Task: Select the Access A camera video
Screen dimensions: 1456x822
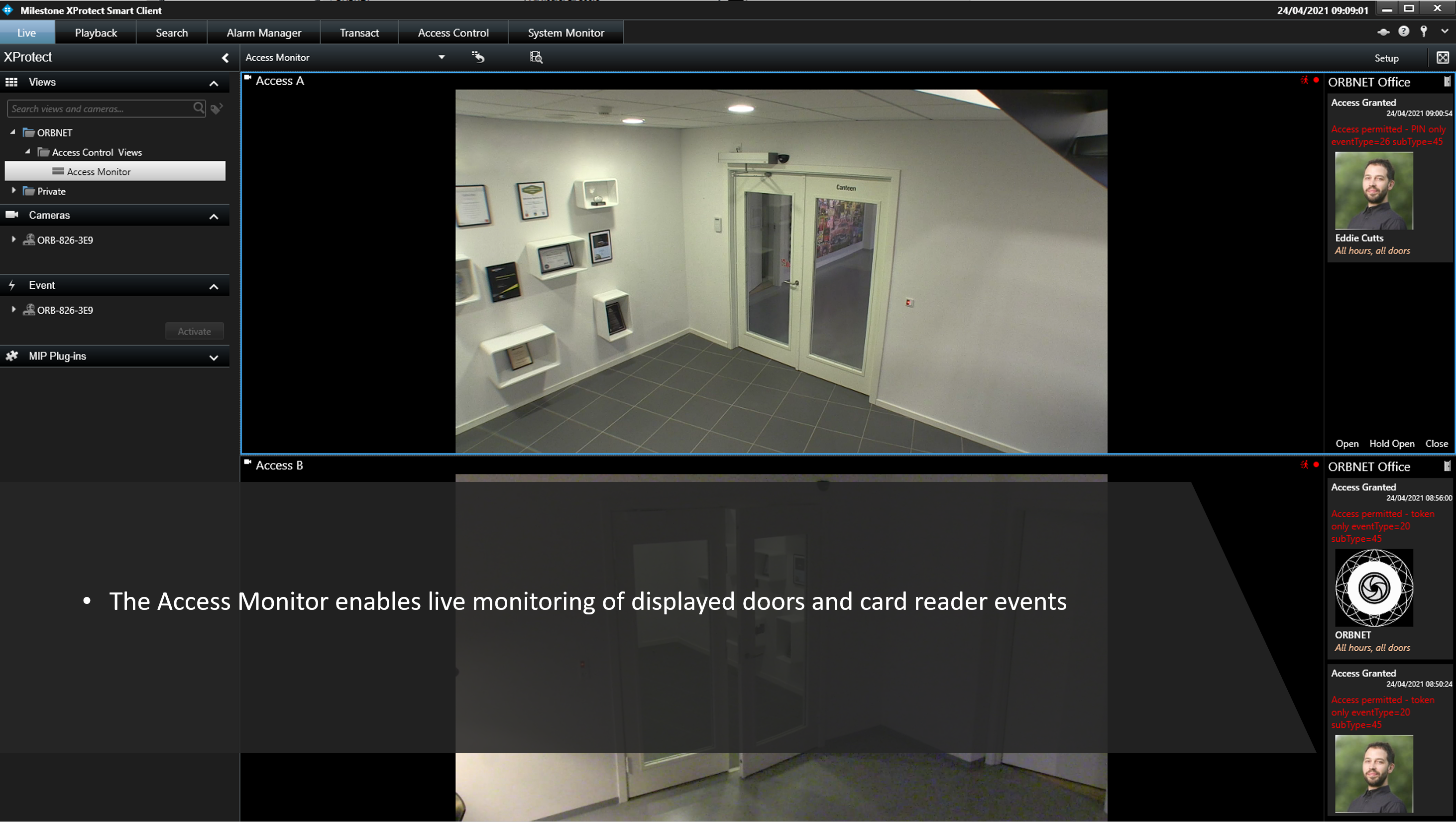Action: (781, 271)
